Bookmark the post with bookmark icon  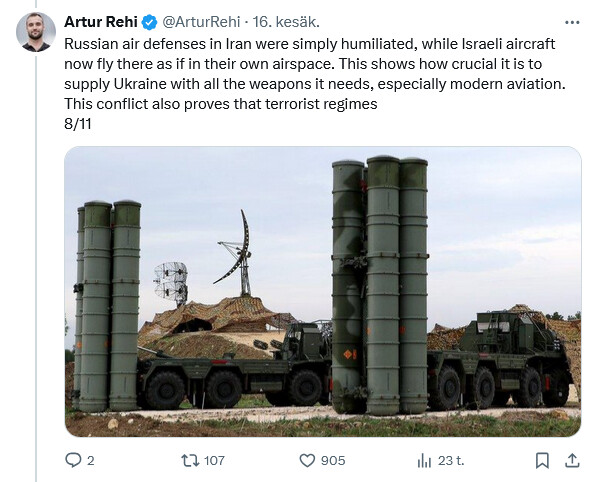(x=542, y=461)
